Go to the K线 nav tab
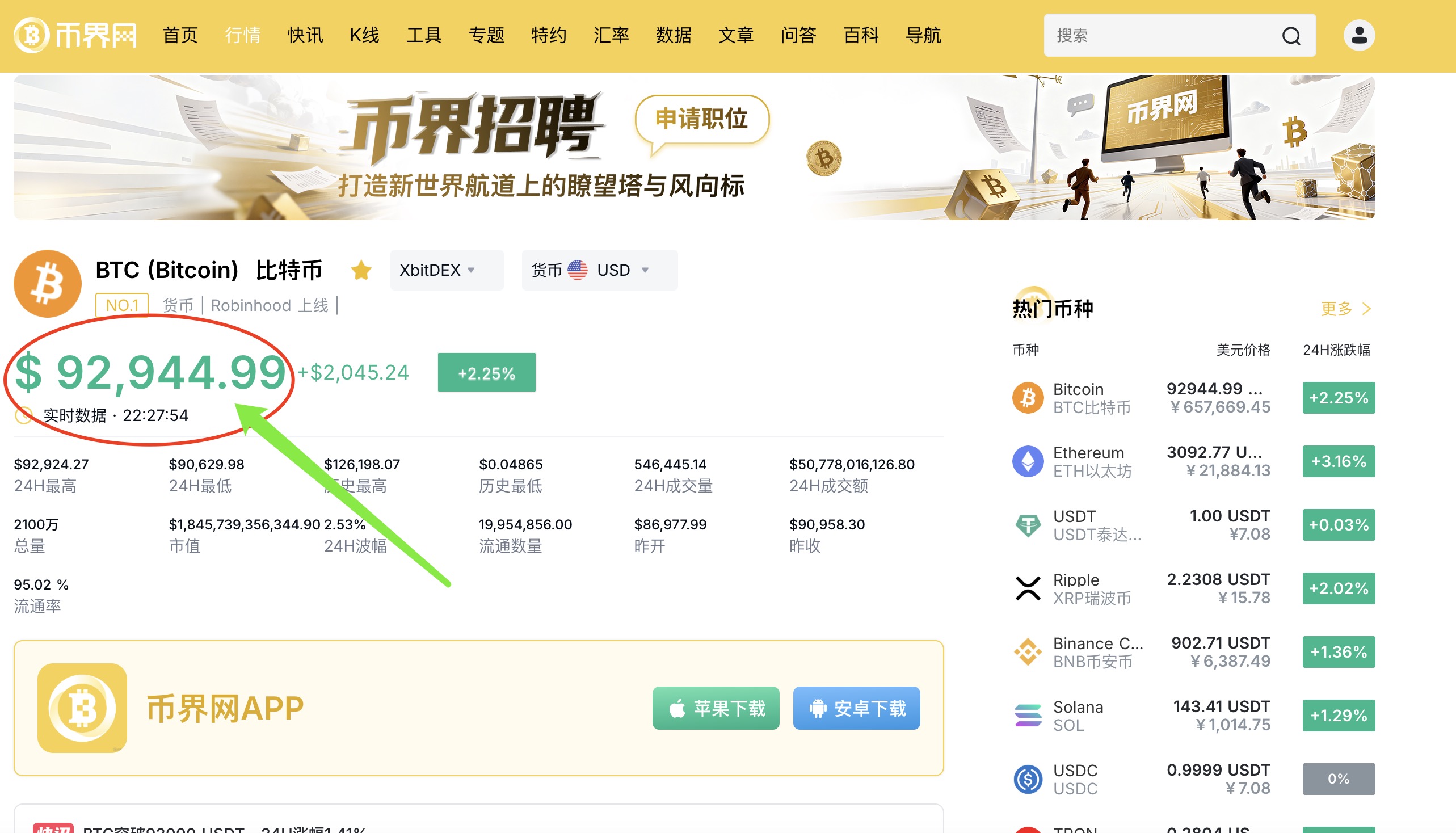The width and height of the screenshot is (1456, 833). [364, 36]
